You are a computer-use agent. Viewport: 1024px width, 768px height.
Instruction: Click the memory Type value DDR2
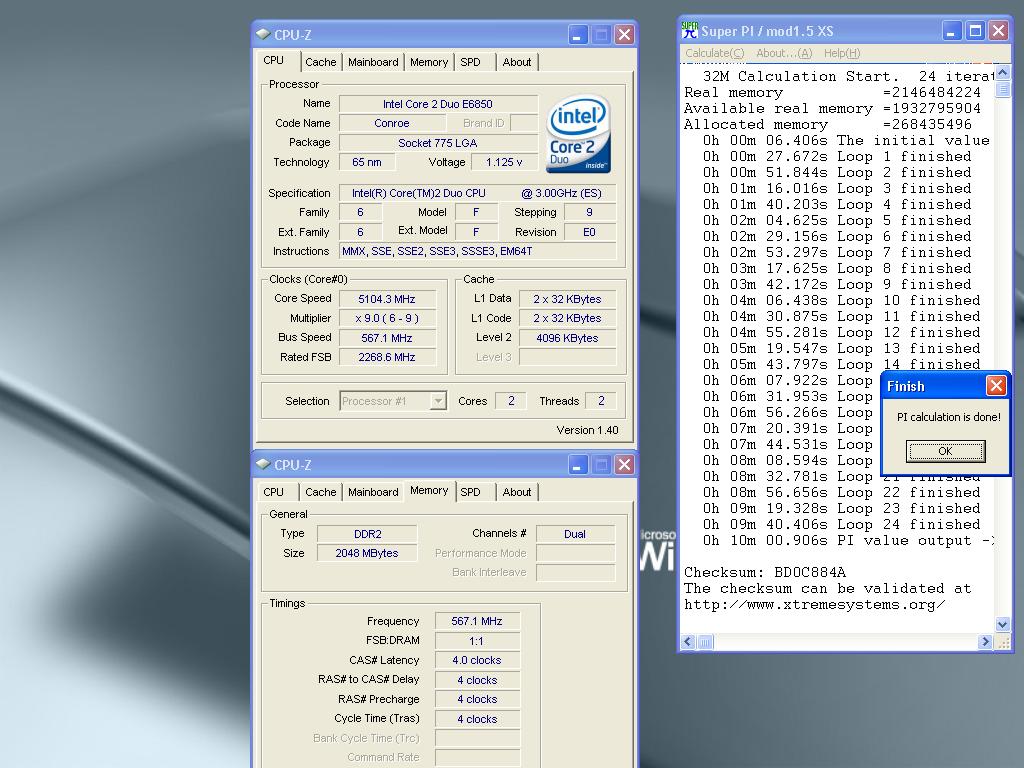367,534
